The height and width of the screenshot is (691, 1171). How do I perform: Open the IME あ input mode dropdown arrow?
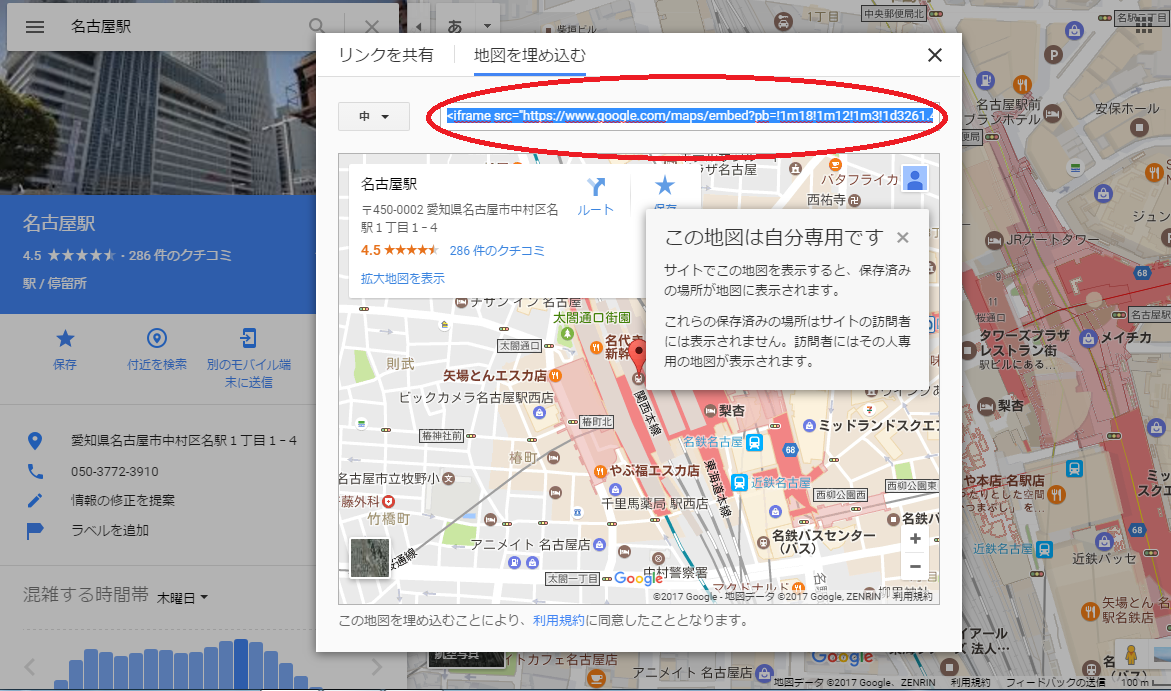[x=487, y=26]
